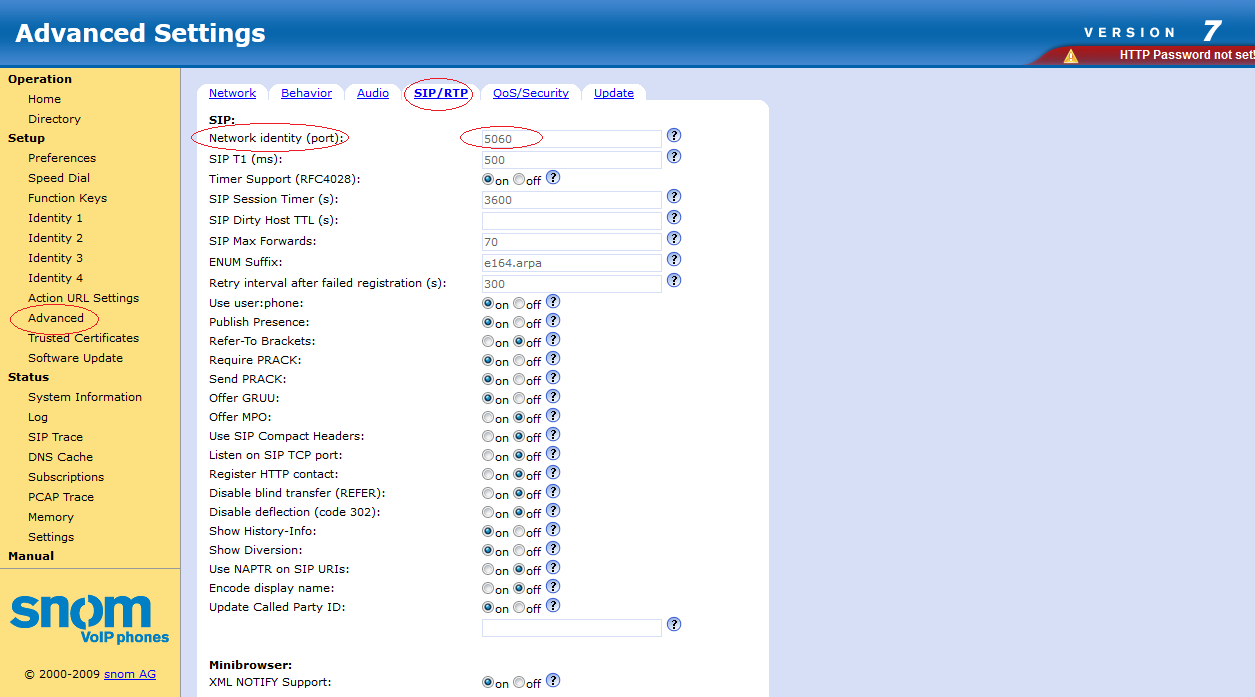Click the SIP Dirty Host TTL field
The image size is (1255, 697).
571,221
